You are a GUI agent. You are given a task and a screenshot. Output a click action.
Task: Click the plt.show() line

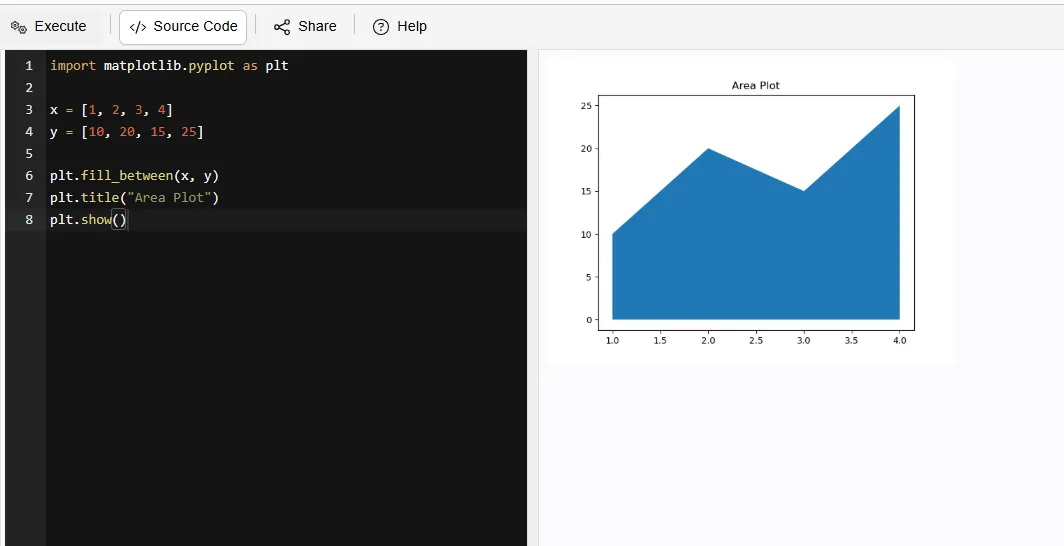pyautogui.click(x=88, y=220)
